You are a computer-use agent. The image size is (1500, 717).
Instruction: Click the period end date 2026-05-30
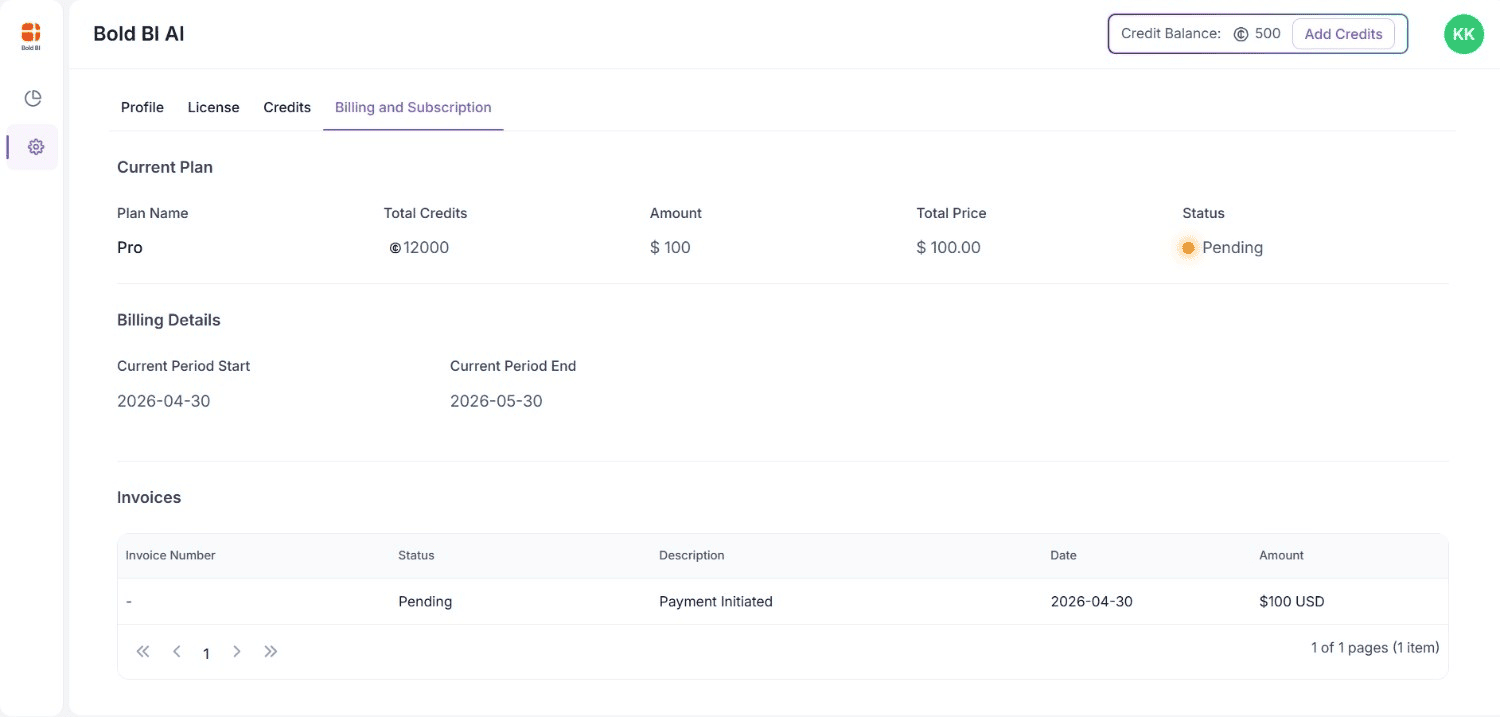pos(496,402)
